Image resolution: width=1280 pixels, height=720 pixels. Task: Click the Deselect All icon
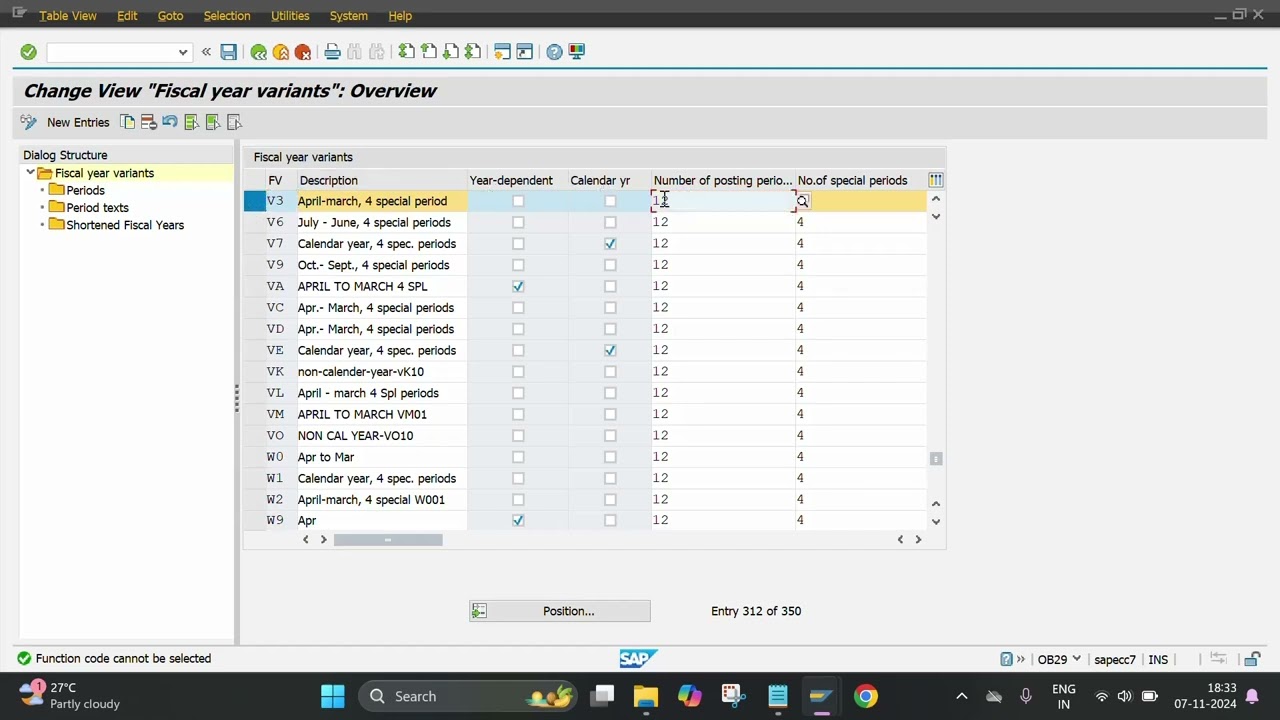tap(234, 122)
